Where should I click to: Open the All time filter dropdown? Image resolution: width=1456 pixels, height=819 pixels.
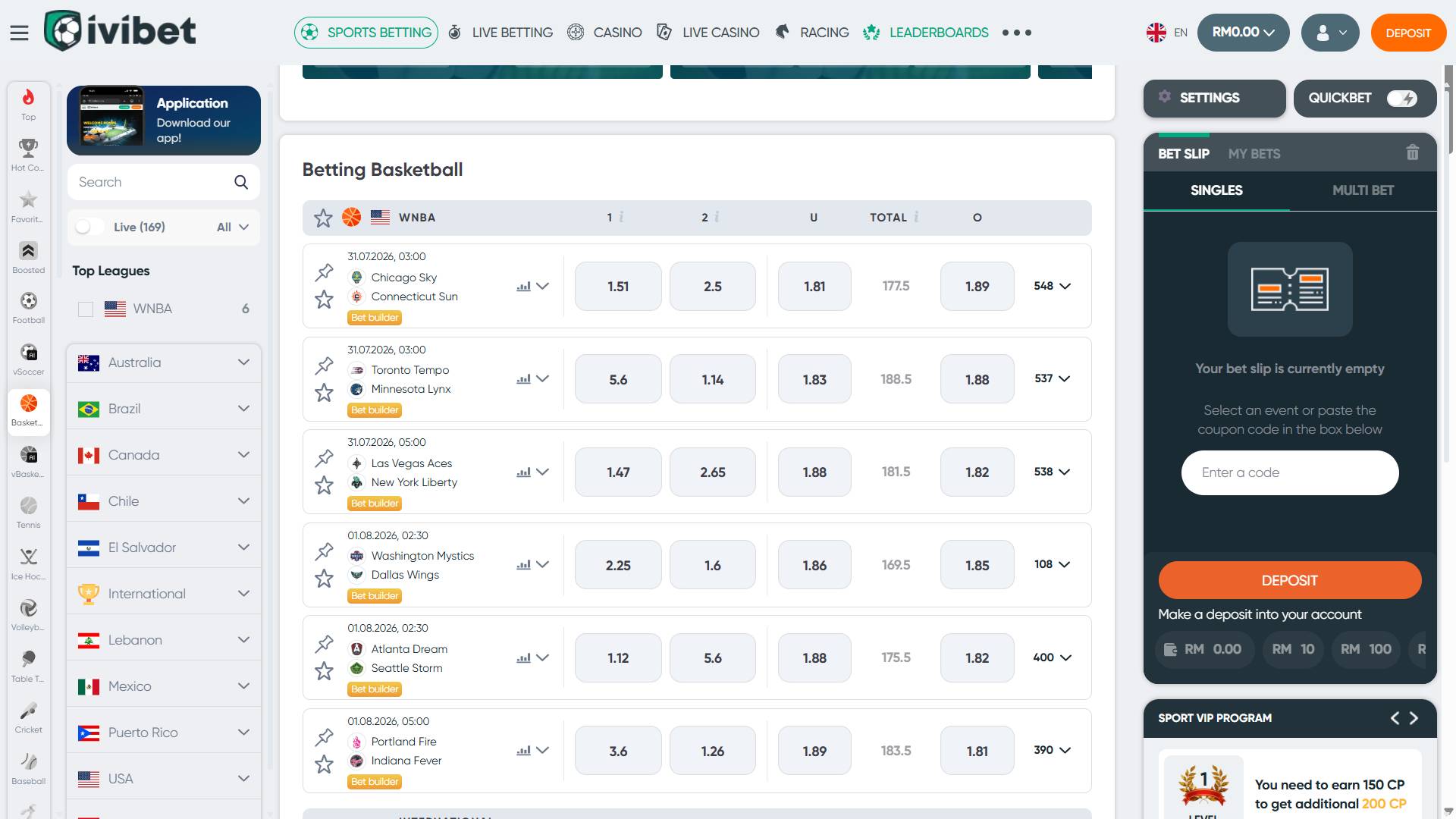point(233,227)
